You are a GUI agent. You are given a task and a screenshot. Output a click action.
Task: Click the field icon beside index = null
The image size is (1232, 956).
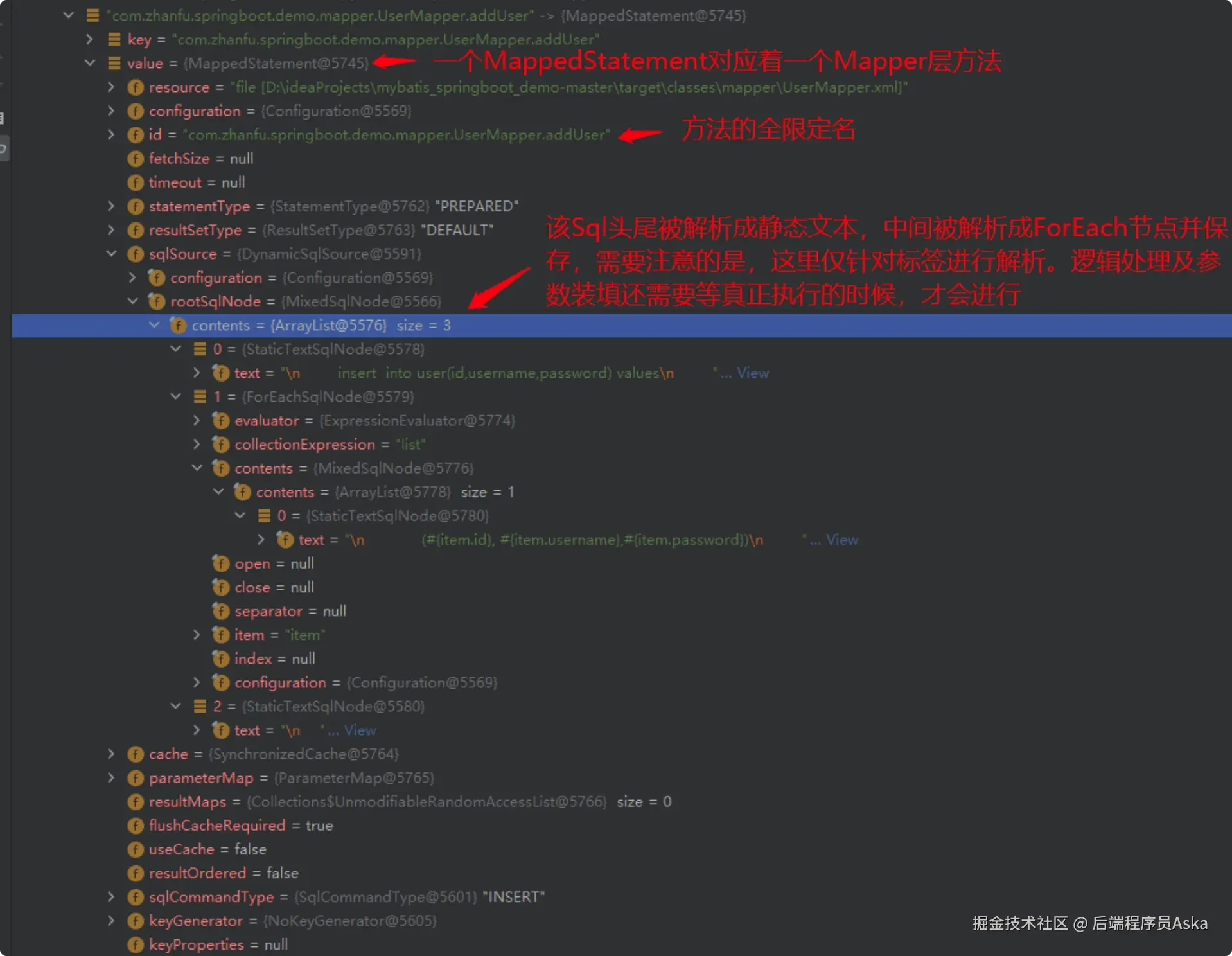[221, 659]
